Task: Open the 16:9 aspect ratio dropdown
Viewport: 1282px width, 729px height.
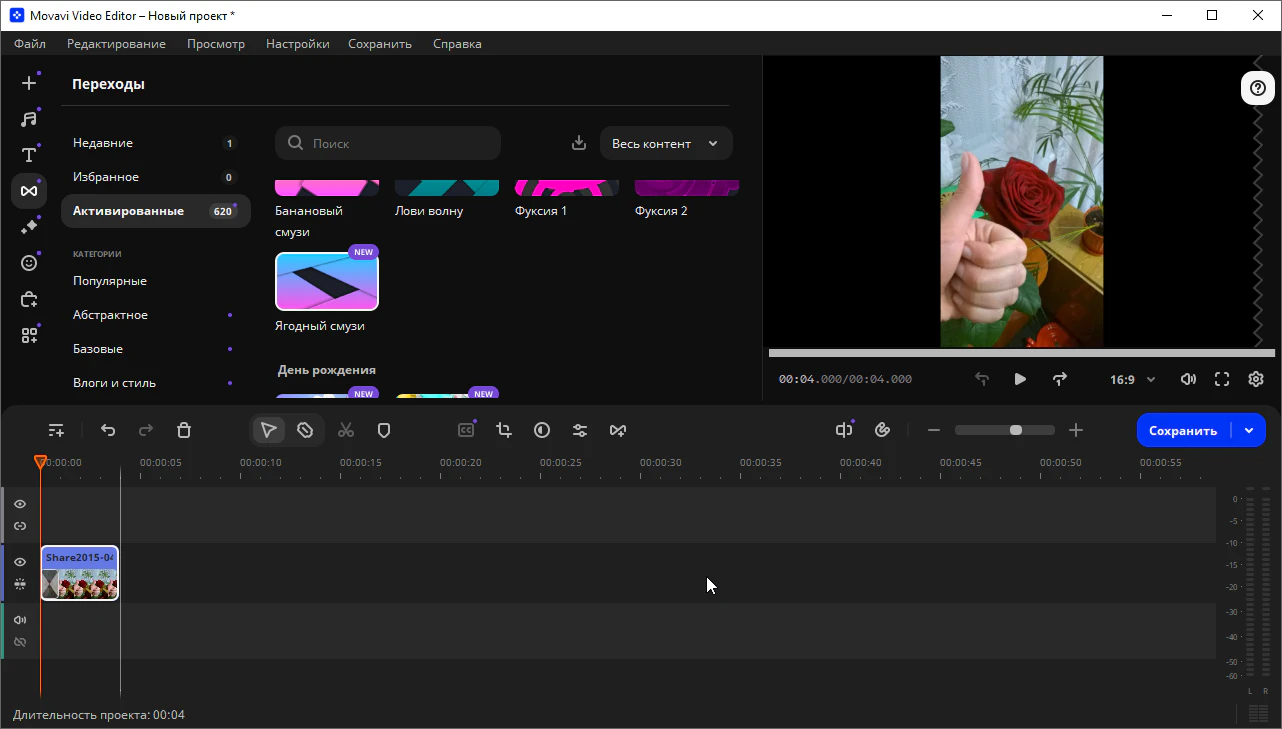Action: 1132,380
